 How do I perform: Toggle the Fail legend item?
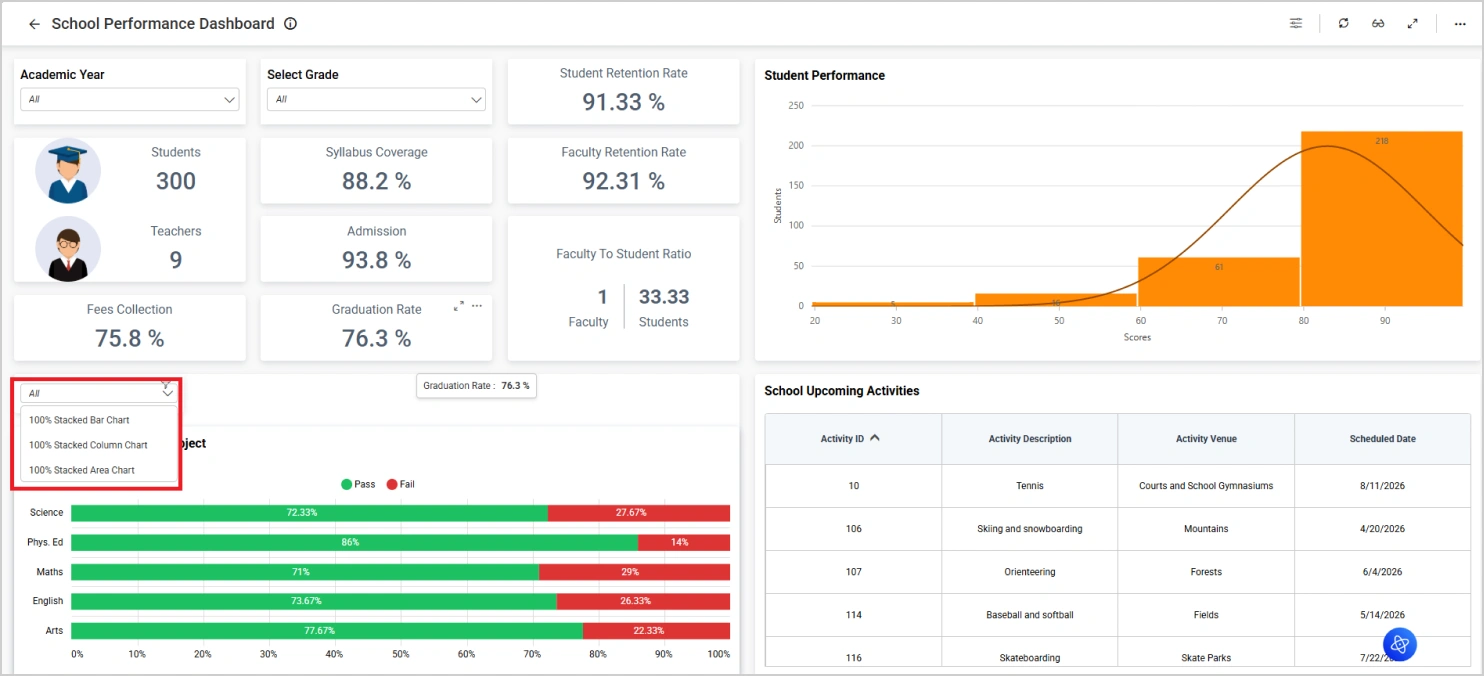pyautogui.click(x=400, y=484)
